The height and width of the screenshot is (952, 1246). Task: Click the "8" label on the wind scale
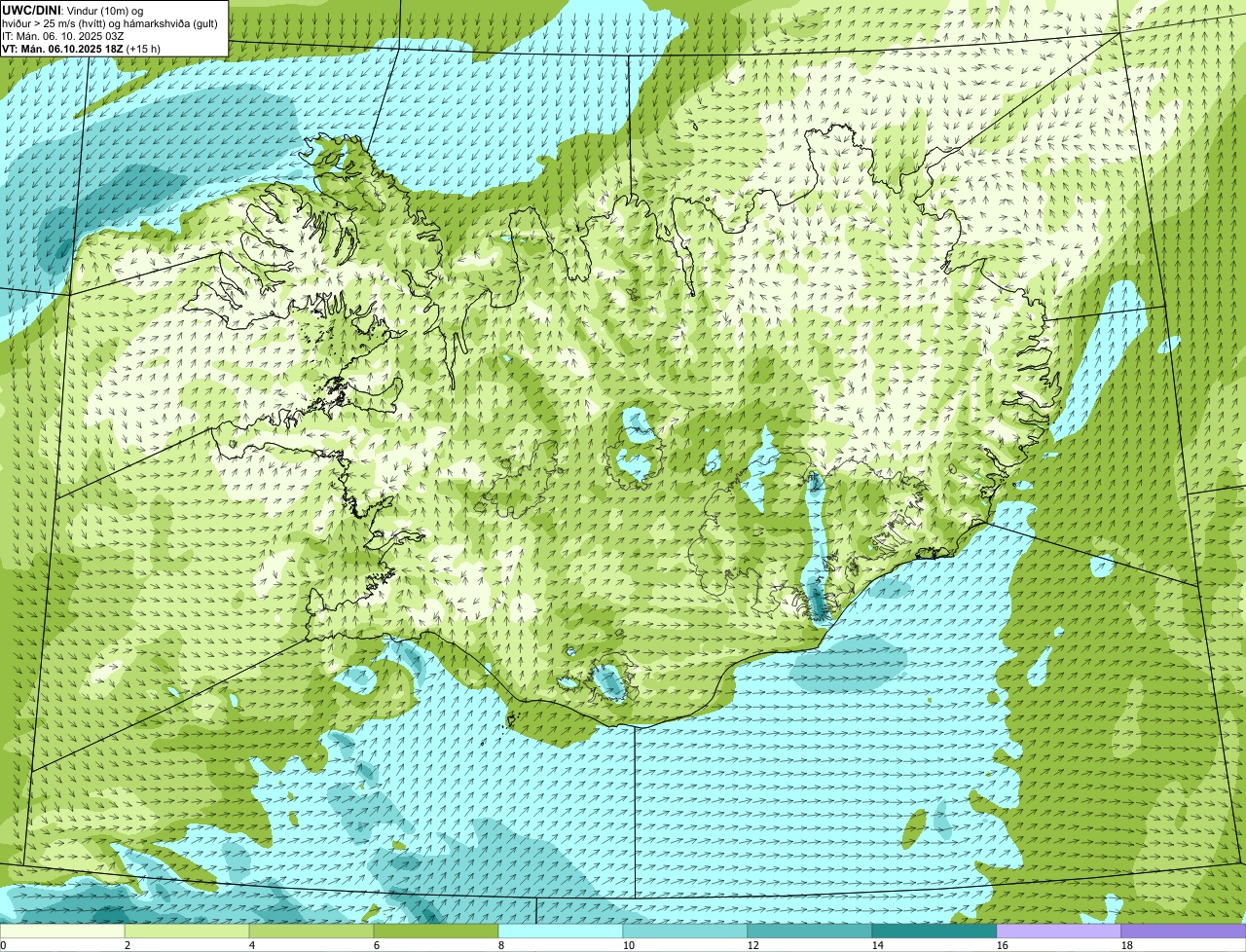pos(501,945)
